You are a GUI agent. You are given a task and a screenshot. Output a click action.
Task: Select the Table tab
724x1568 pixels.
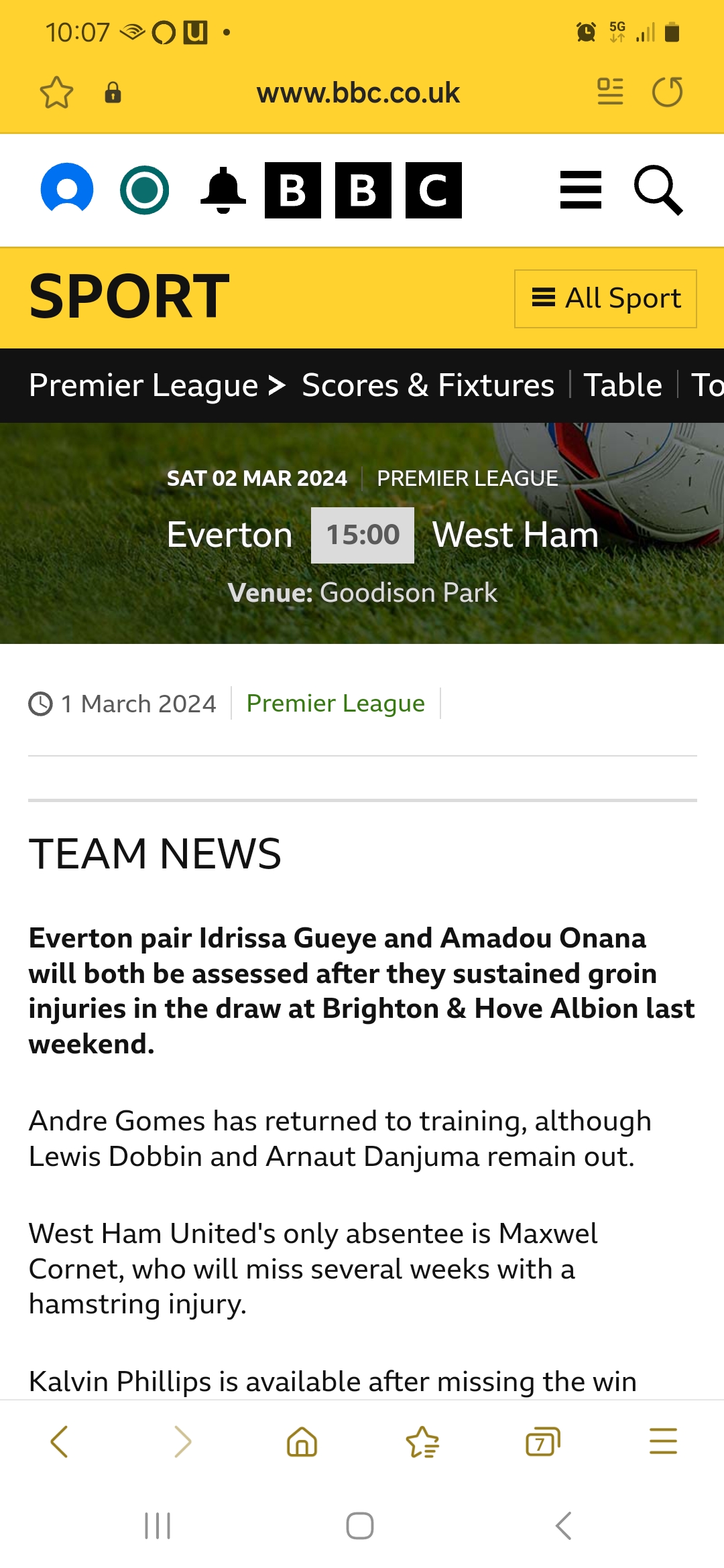point(623,385)
